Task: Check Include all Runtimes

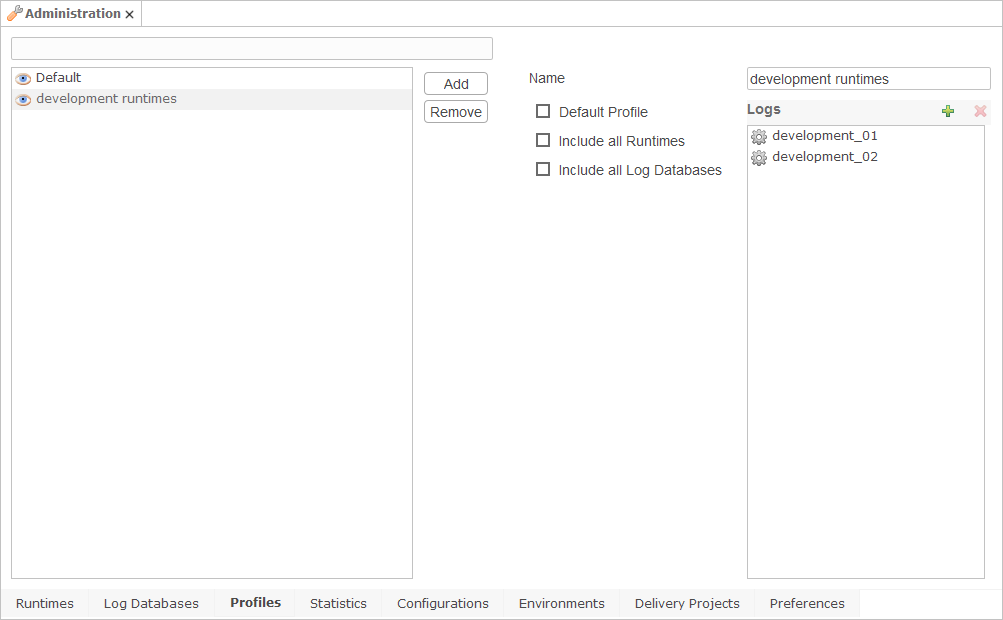Action: coord(543,140)
